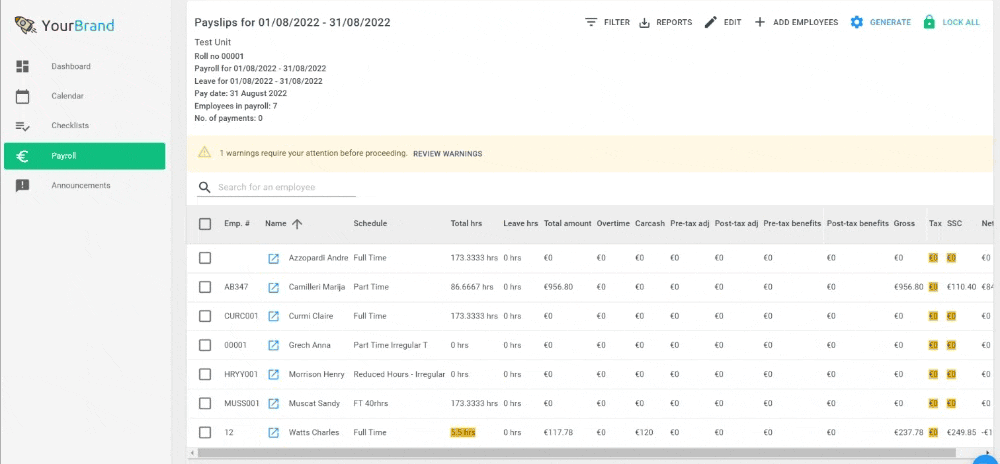This screenshot has height=464, width=1000.
Task: Click the EDIT button label
Action: [x=733, y=22]
